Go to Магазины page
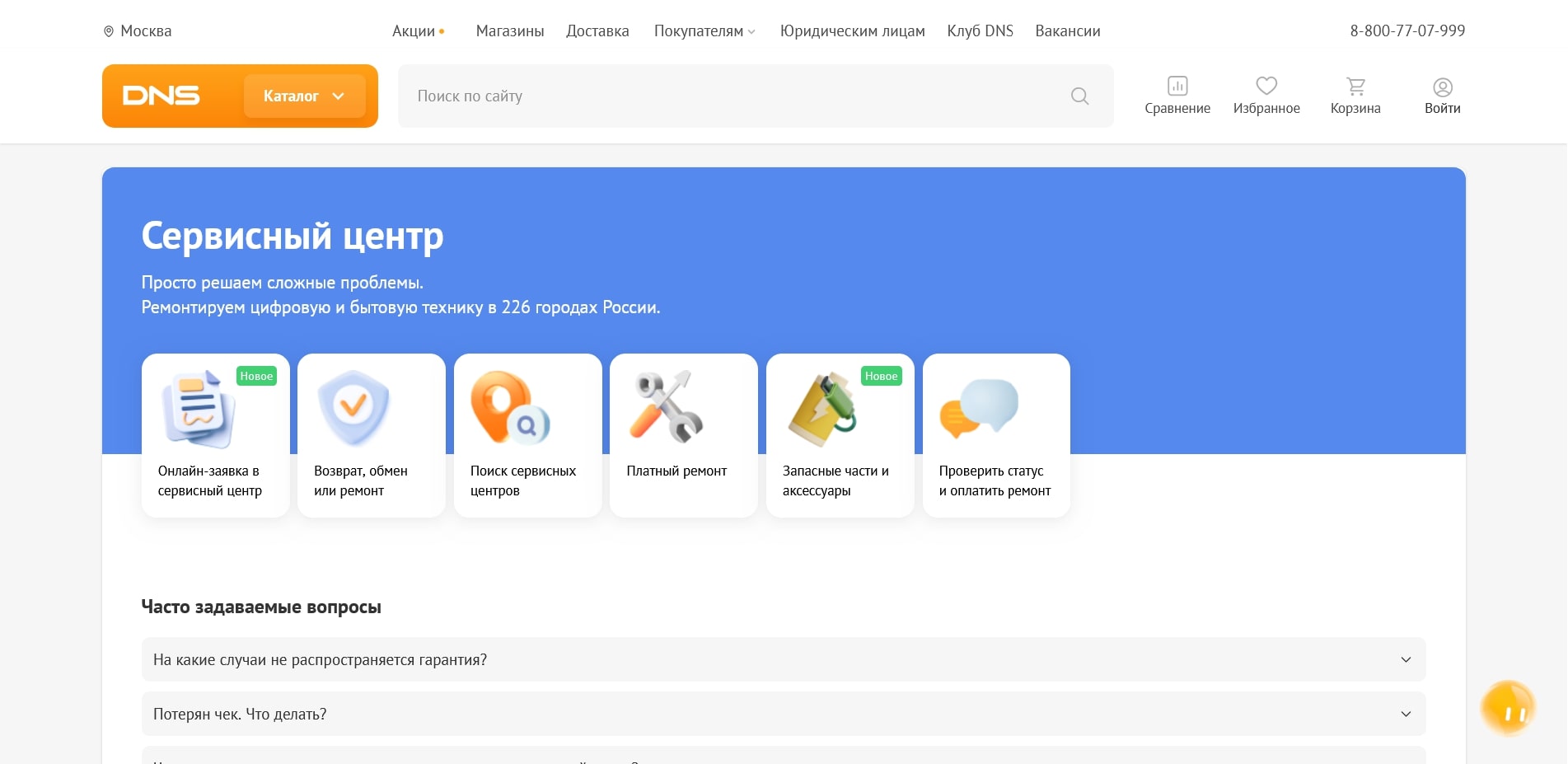This screenshot has width=1568, height=764. coord(509,31)
